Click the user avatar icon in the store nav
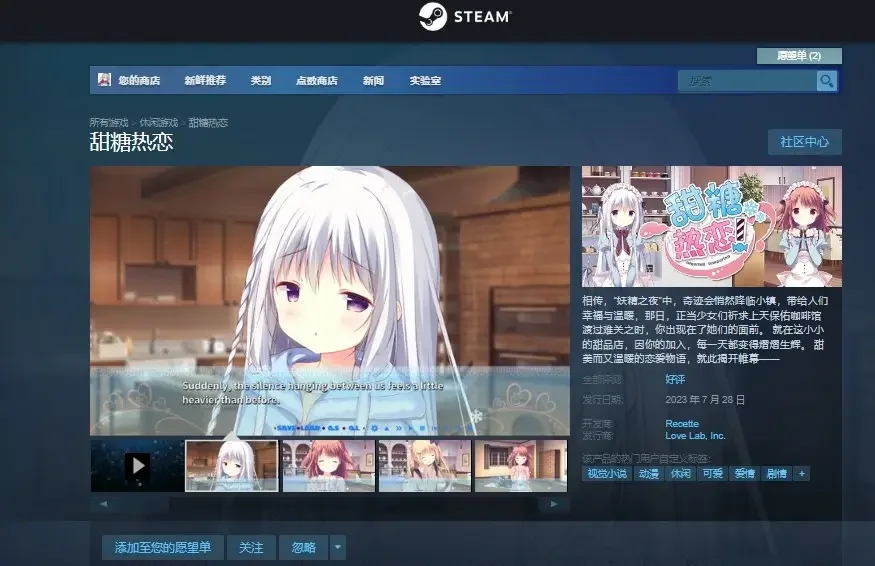This screenshot has width=875, height=566. 104,80
